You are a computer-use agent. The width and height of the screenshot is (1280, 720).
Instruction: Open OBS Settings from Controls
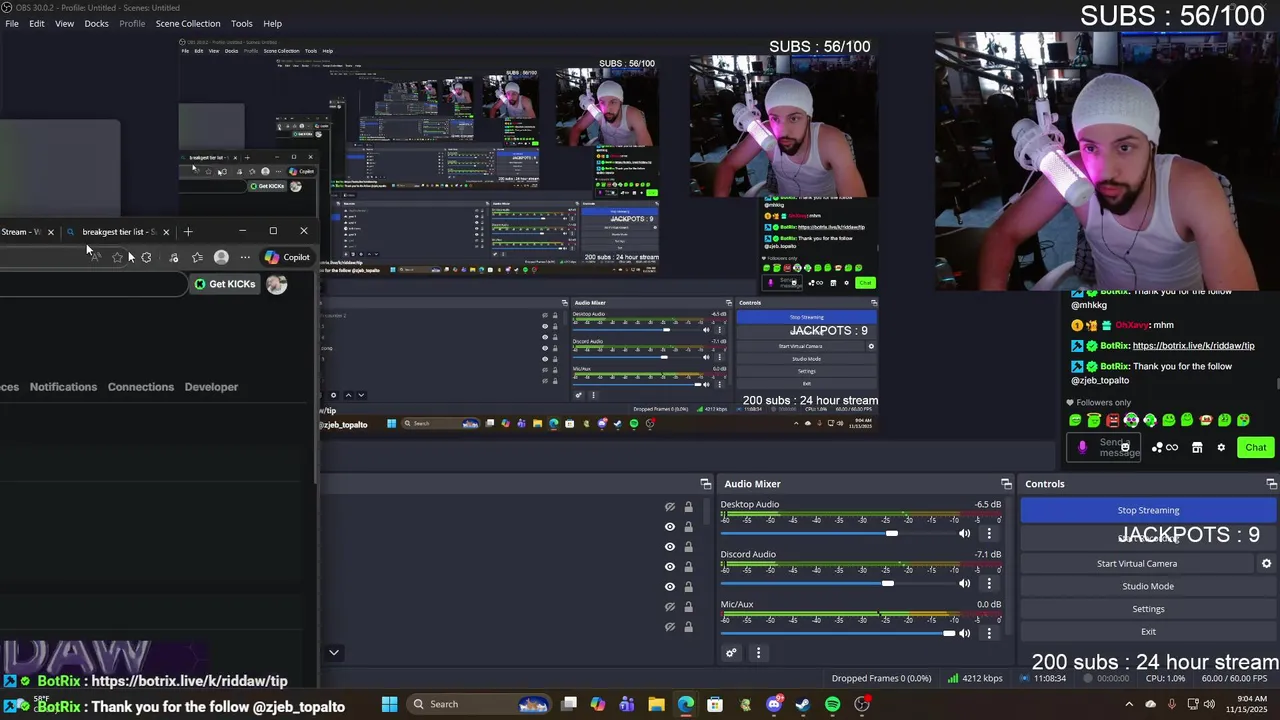(x=1148, y=609)
